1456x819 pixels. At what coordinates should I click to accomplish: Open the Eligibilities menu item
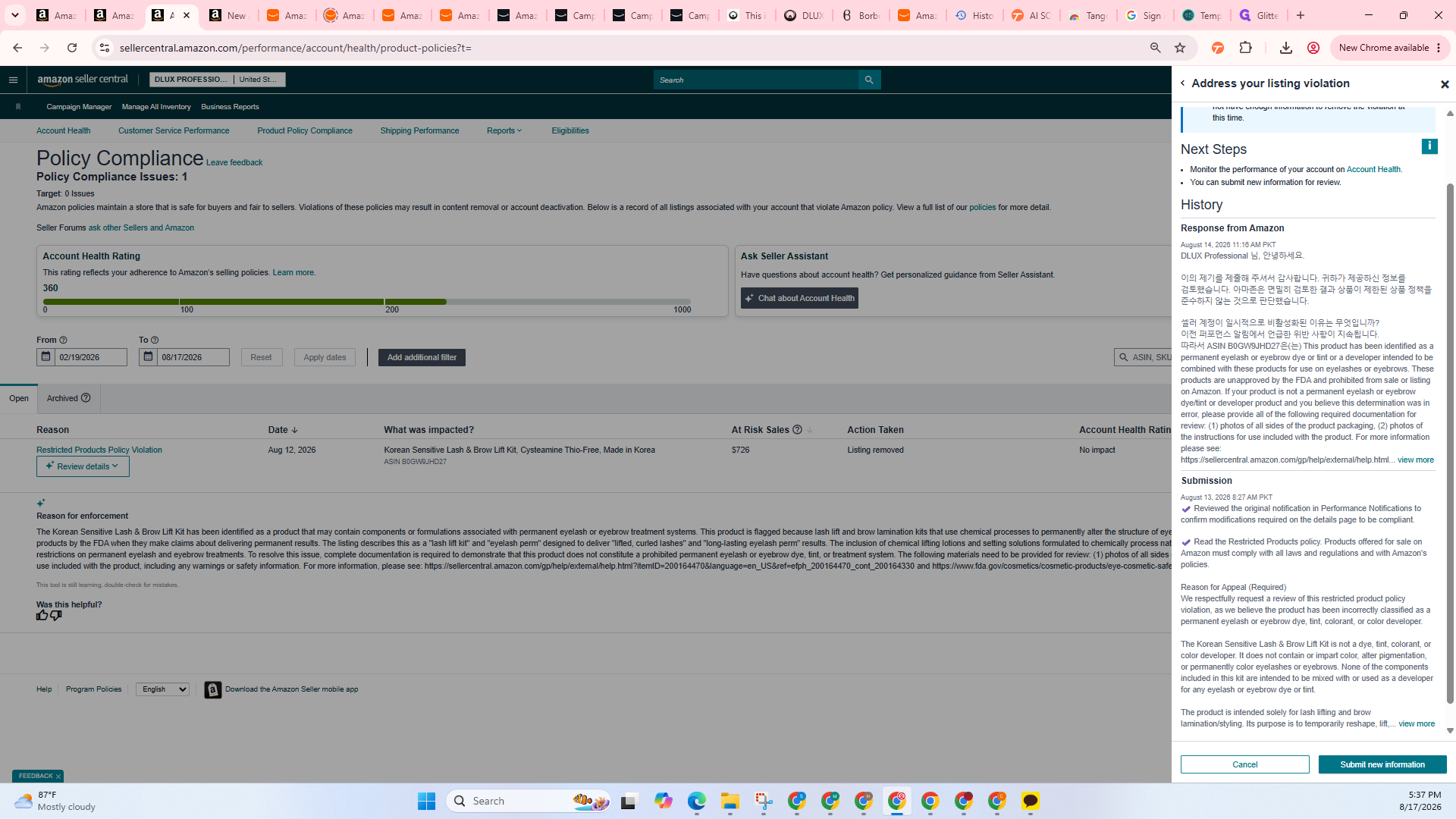(x=570, y=130)
